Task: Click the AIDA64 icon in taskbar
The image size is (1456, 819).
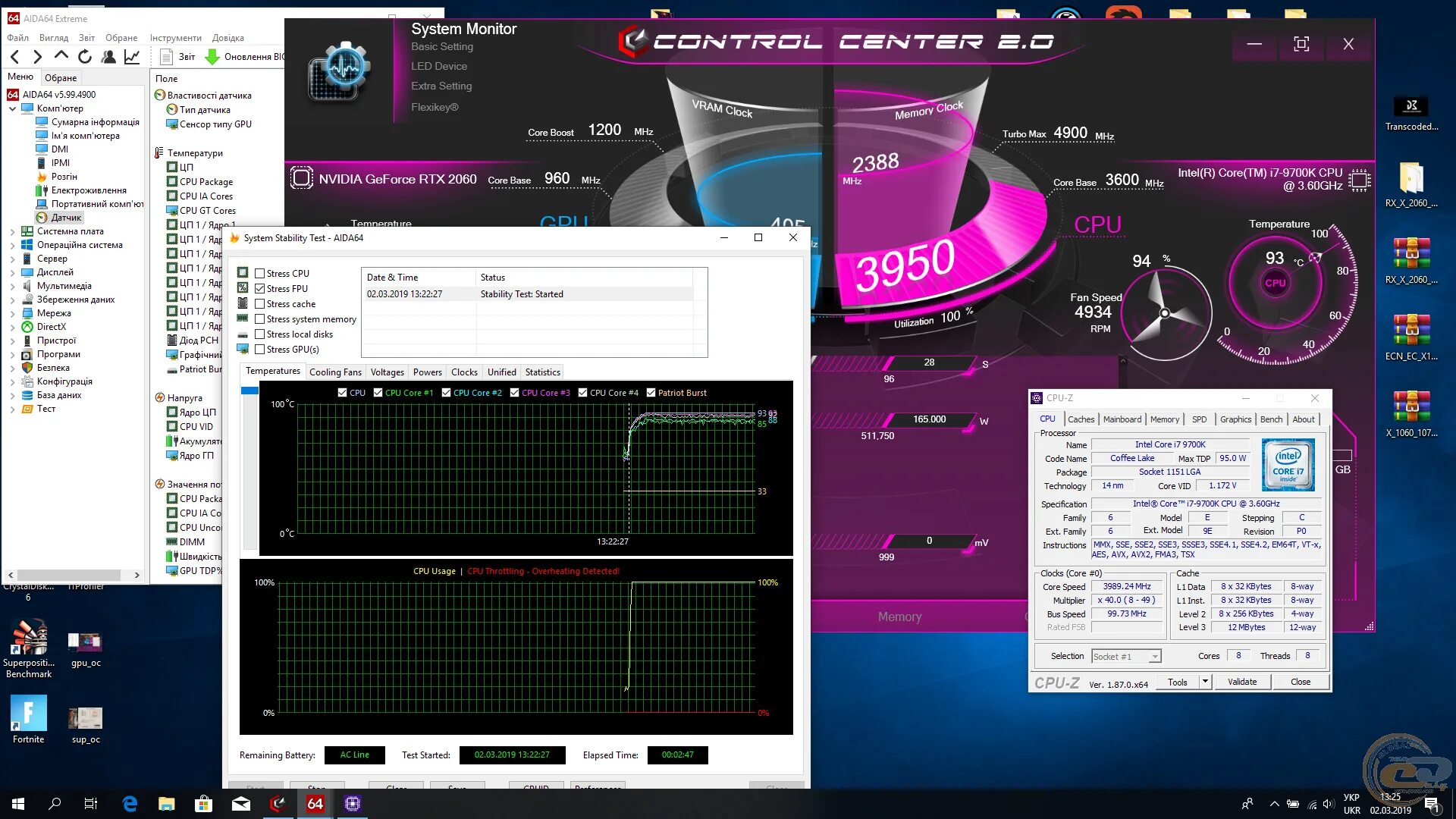Action: click(315, 804)
